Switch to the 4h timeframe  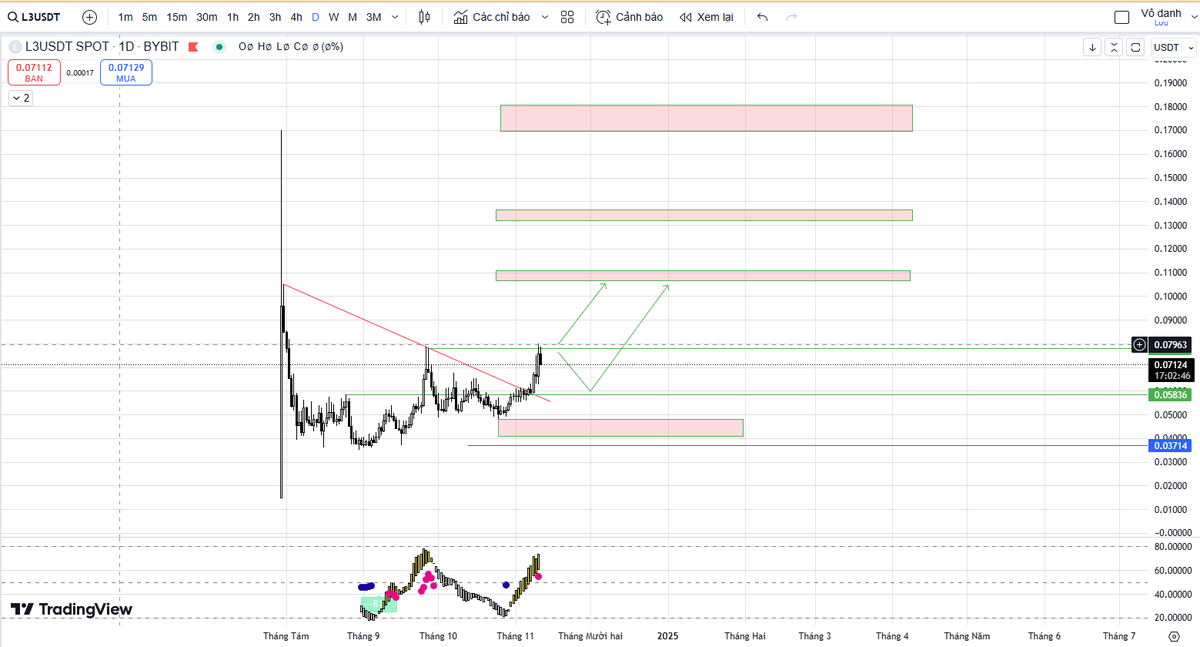click(296, 17)
